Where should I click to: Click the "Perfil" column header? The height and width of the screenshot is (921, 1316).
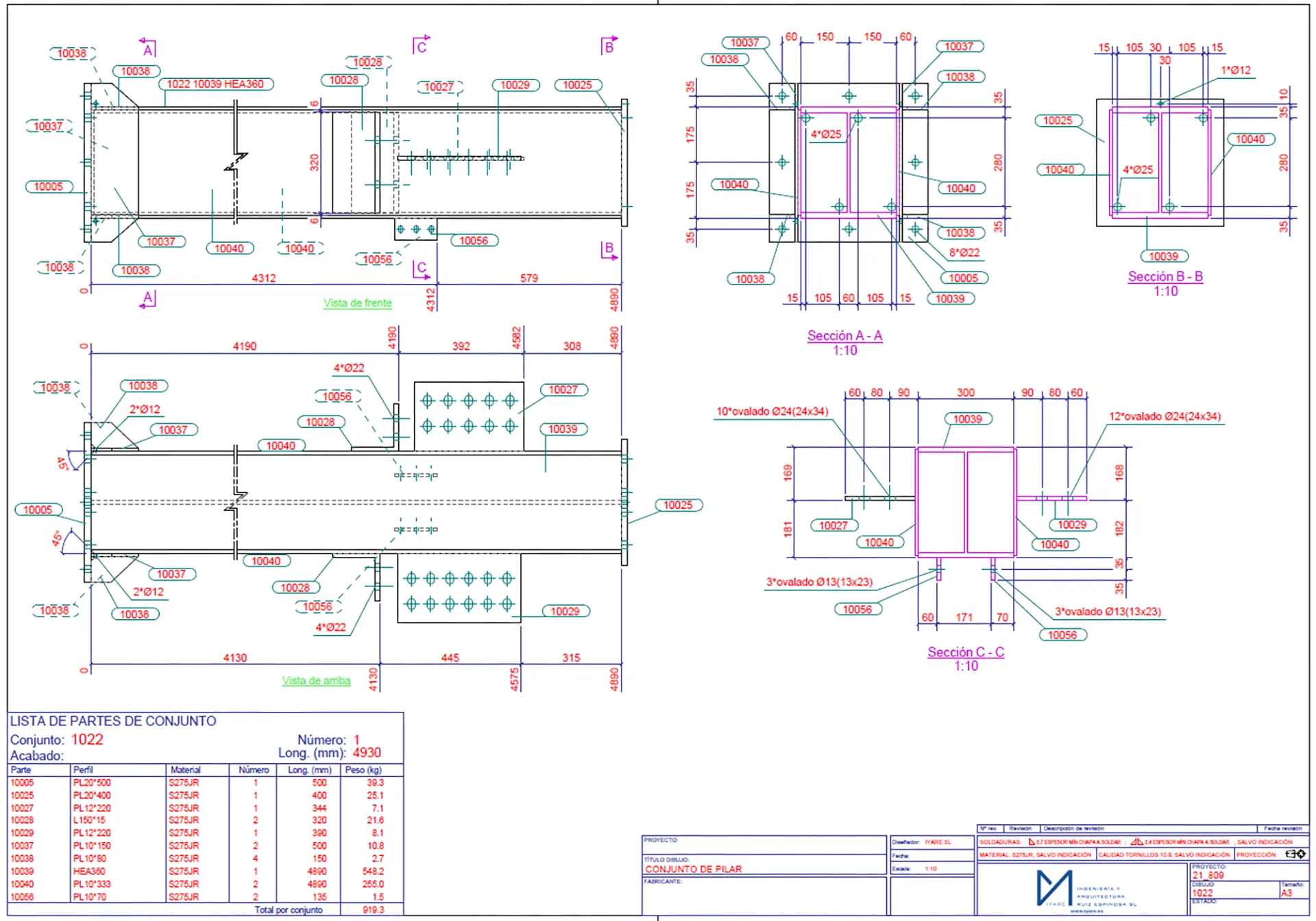83,770
